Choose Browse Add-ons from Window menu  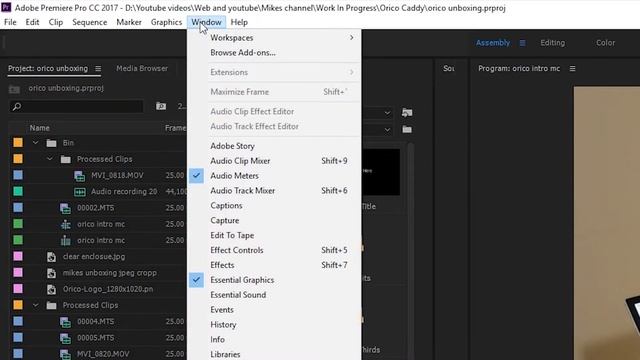[x=274, y=53]
